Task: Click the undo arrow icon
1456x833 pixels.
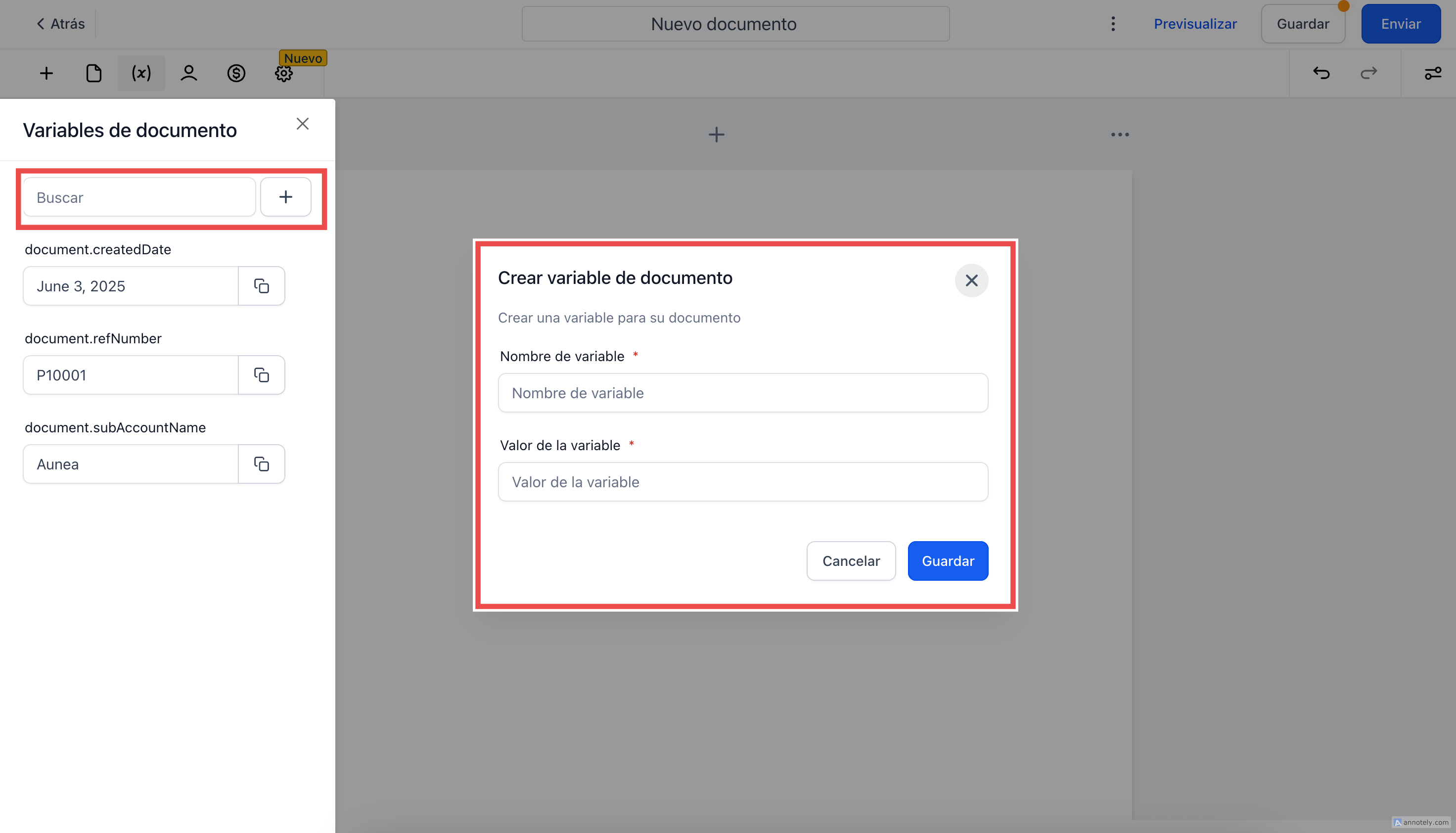Action: (1321, 73)
